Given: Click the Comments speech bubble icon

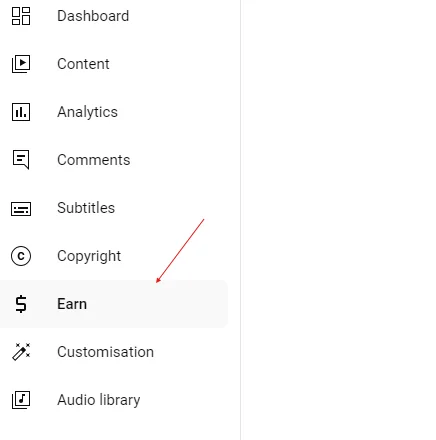Looking at the screenshot, I should click(21, 160).
